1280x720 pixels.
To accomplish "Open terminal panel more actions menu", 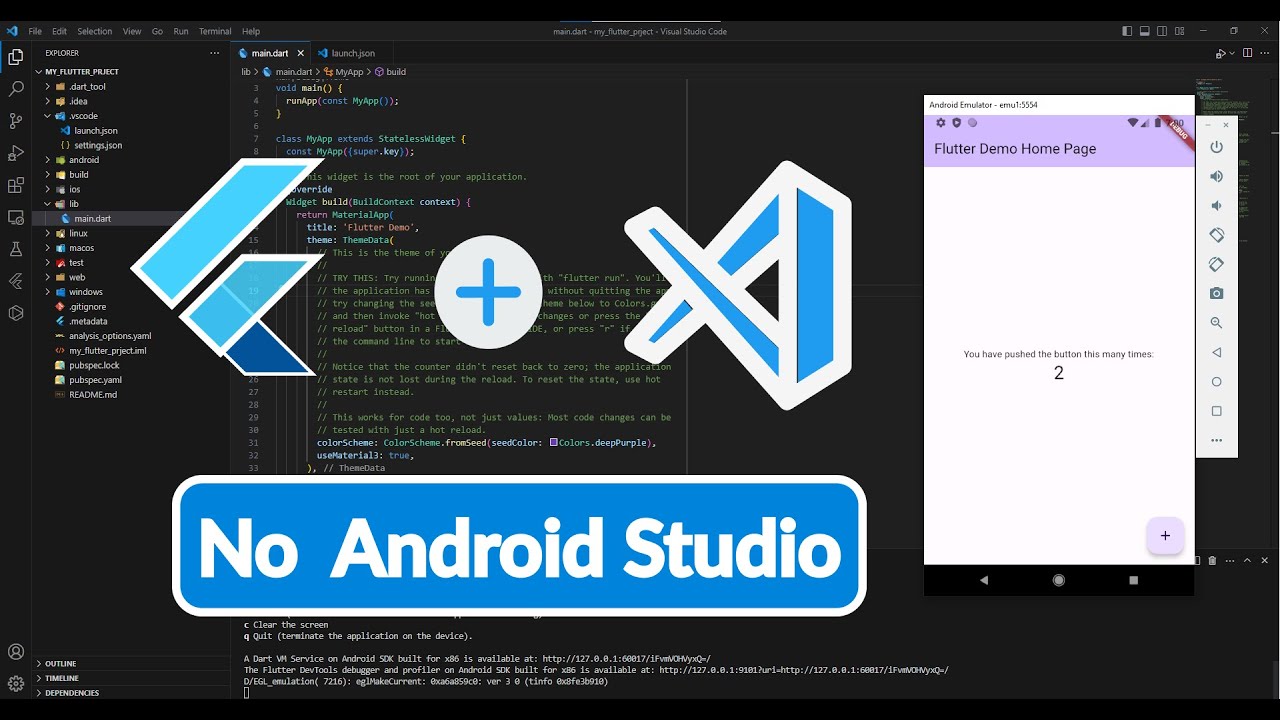I will pos(1230,561).
